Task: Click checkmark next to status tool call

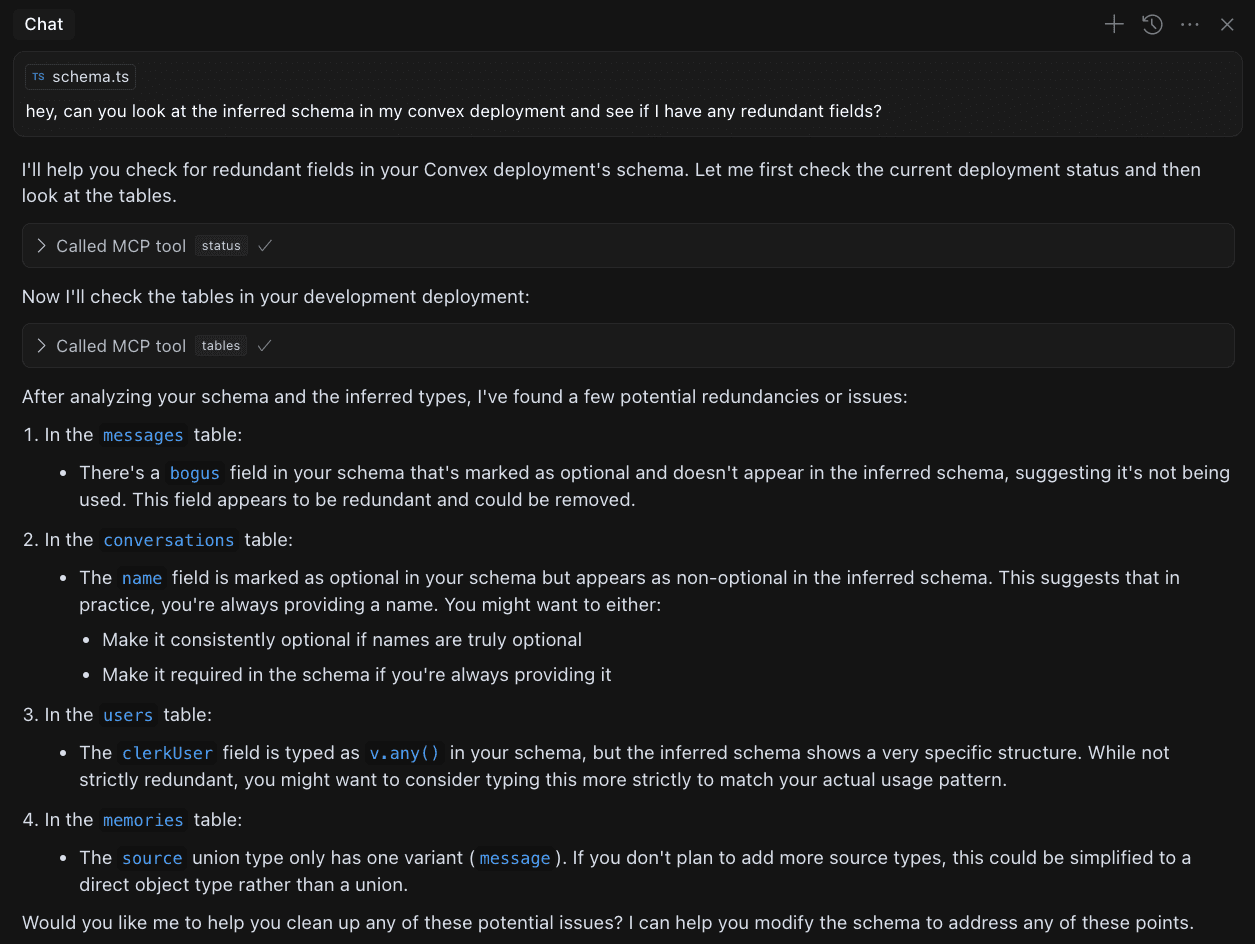Action: pos(265,246)
